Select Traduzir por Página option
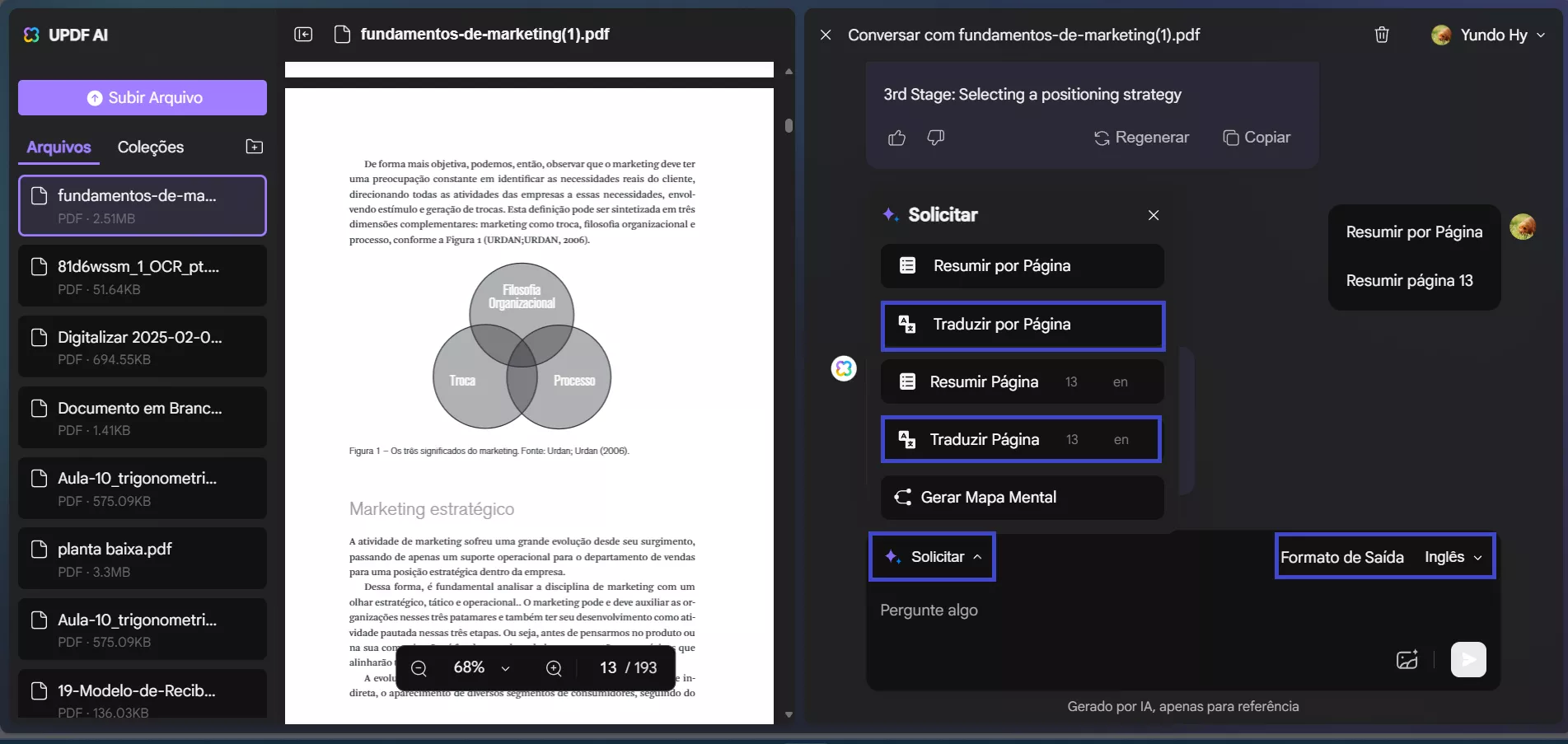This screenshot has height=744, width=1568. pos(1023,325)
